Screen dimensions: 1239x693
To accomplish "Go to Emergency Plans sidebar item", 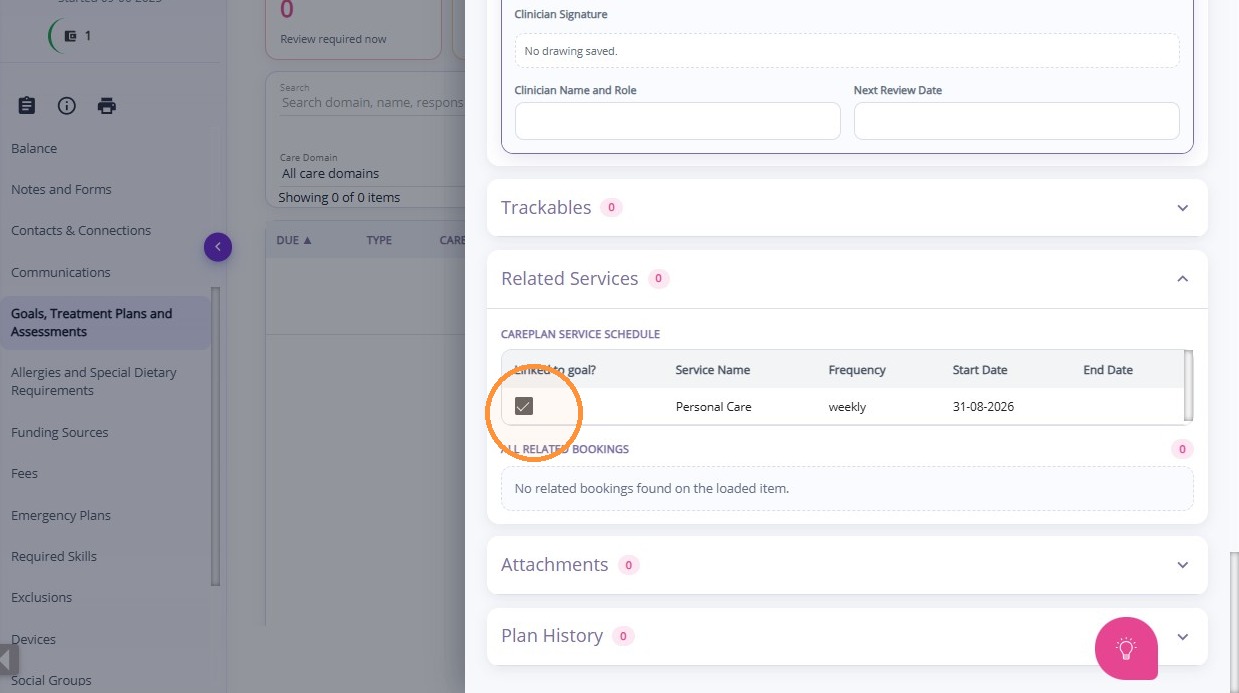I will pyautogui.click(x=61, y=515).
